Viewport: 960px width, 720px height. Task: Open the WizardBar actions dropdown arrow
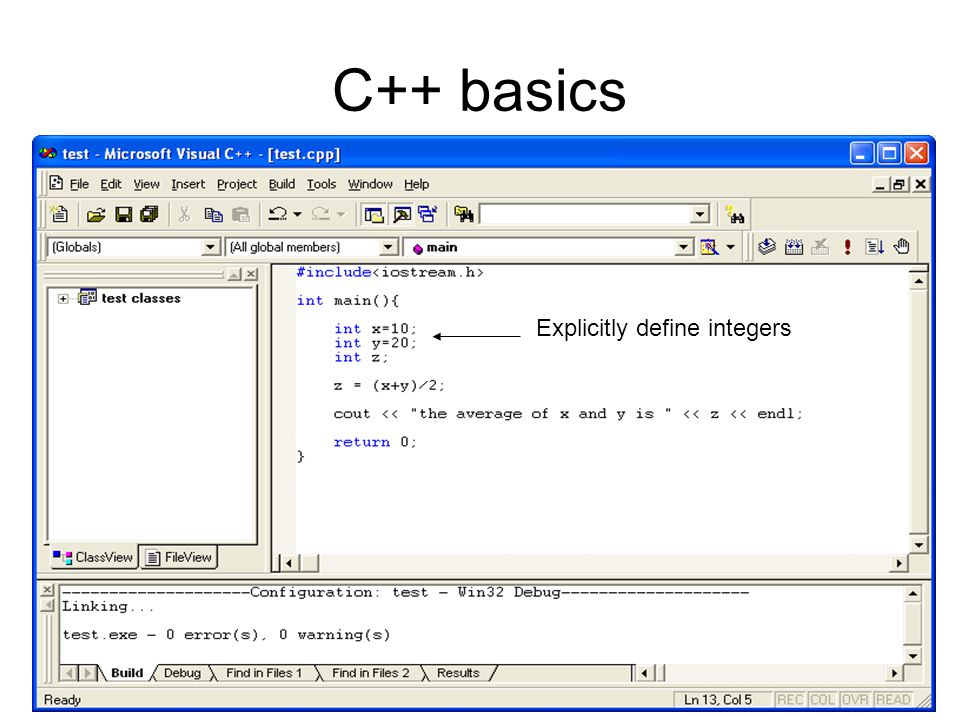(x=730, y=247)
